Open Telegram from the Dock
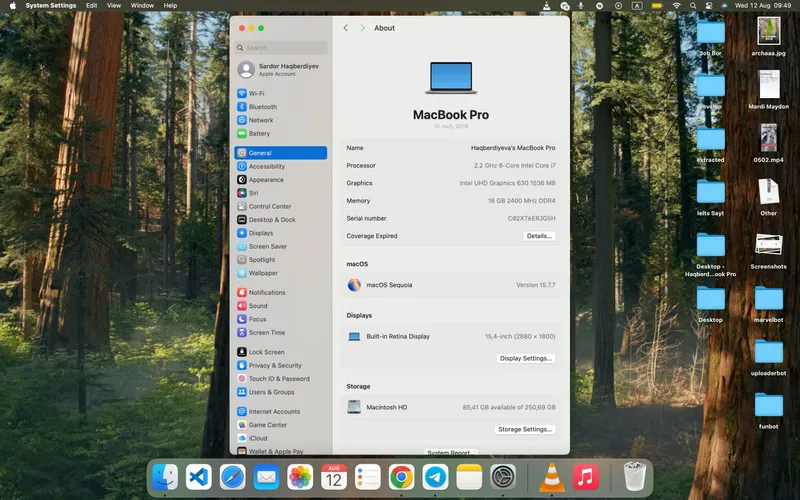The image size is (800, 500). 435,477
